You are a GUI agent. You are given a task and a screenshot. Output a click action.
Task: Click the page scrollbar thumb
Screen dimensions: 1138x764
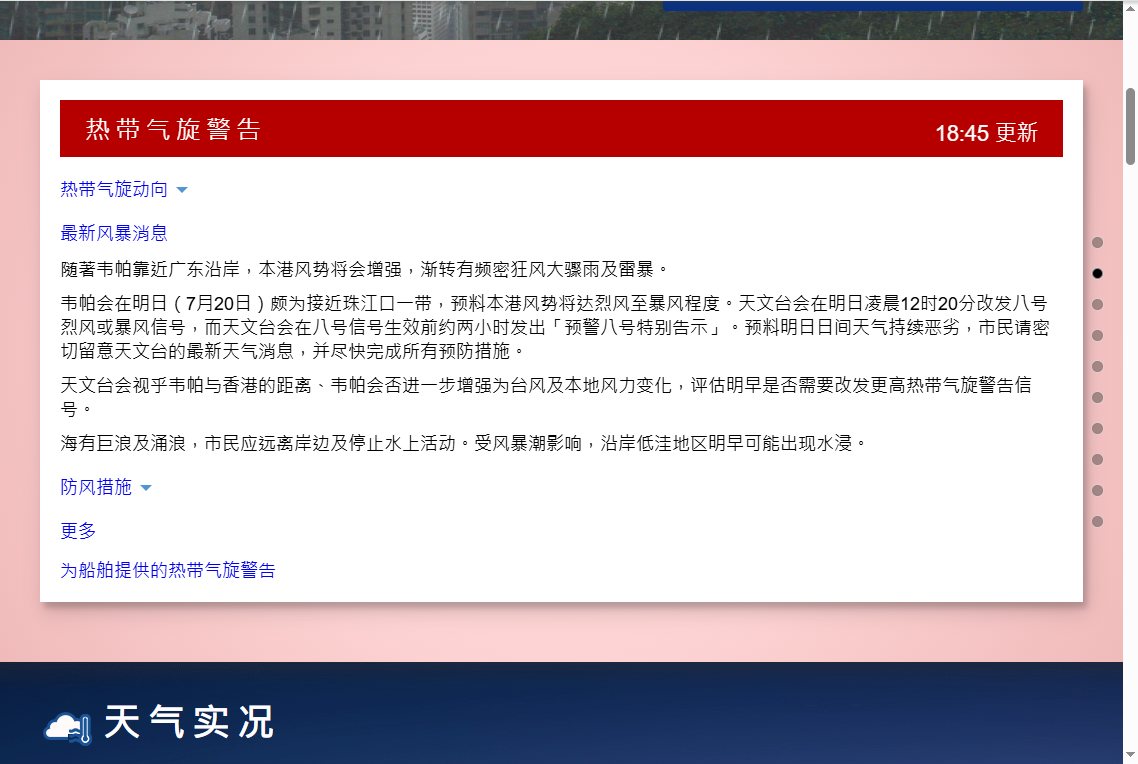1130,125
